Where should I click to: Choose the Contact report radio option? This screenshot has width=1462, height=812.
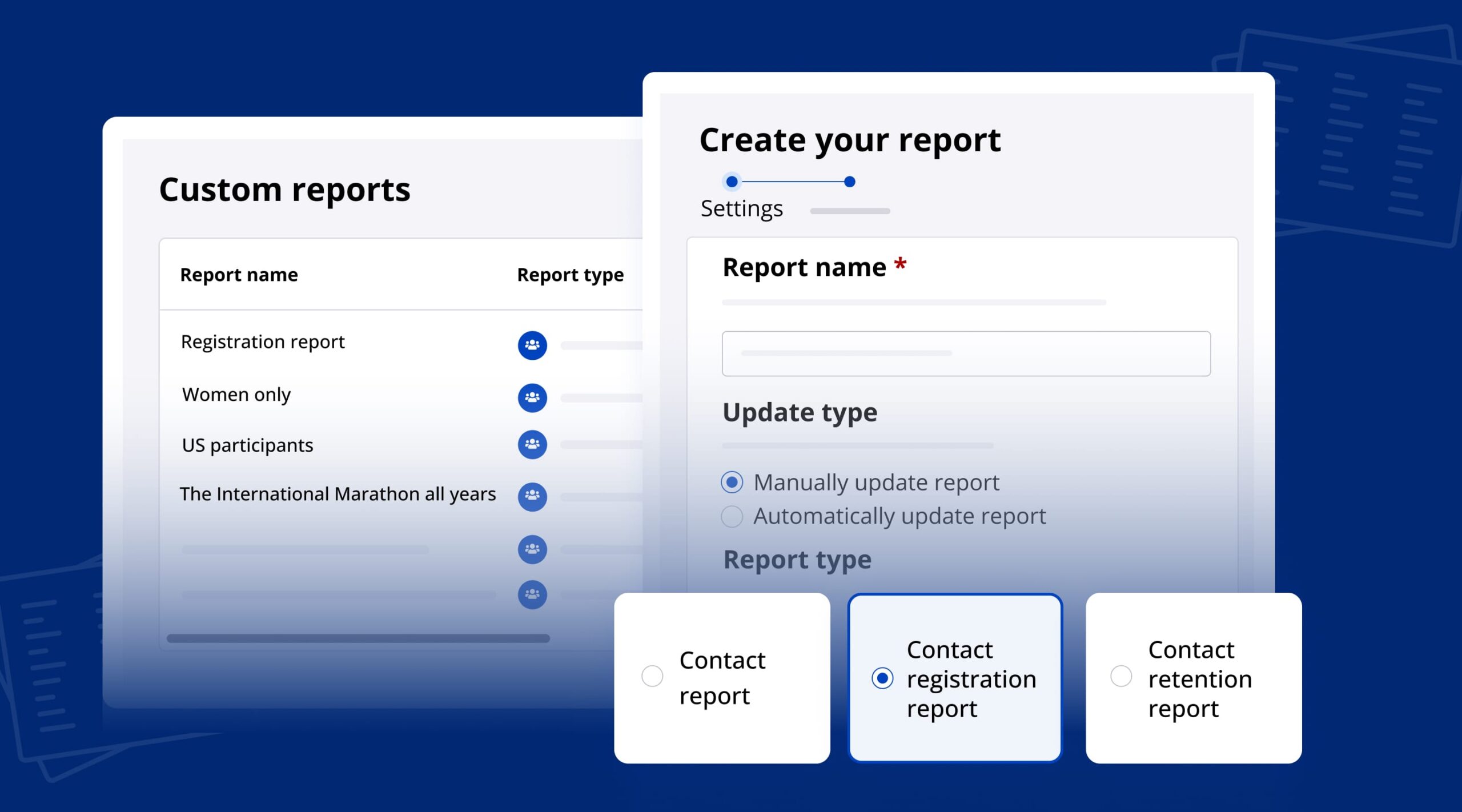(x=652, y=676)
